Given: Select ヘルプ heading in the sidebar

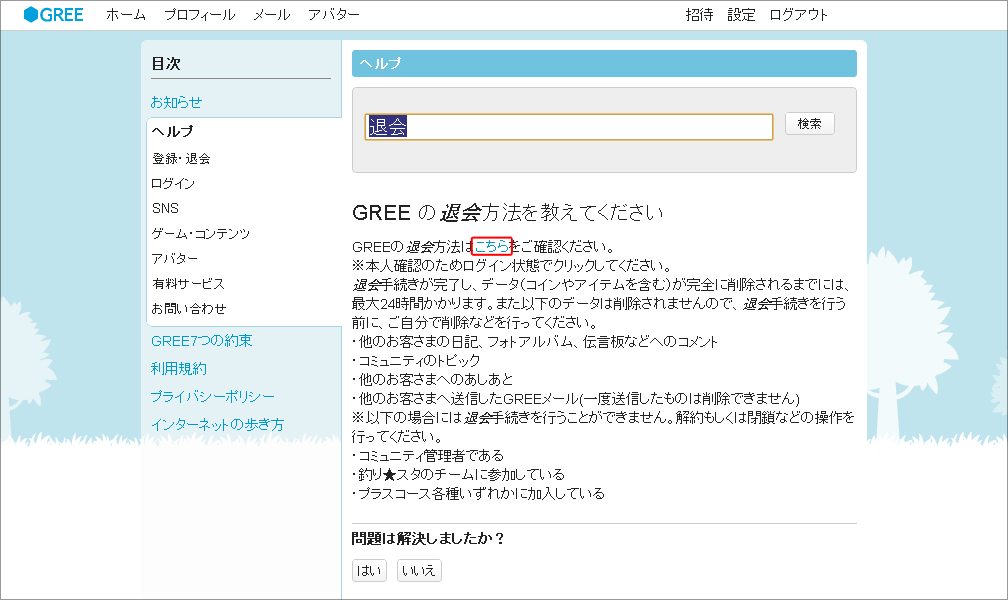Looking at the screenshot, I should (x=172, y=131).
